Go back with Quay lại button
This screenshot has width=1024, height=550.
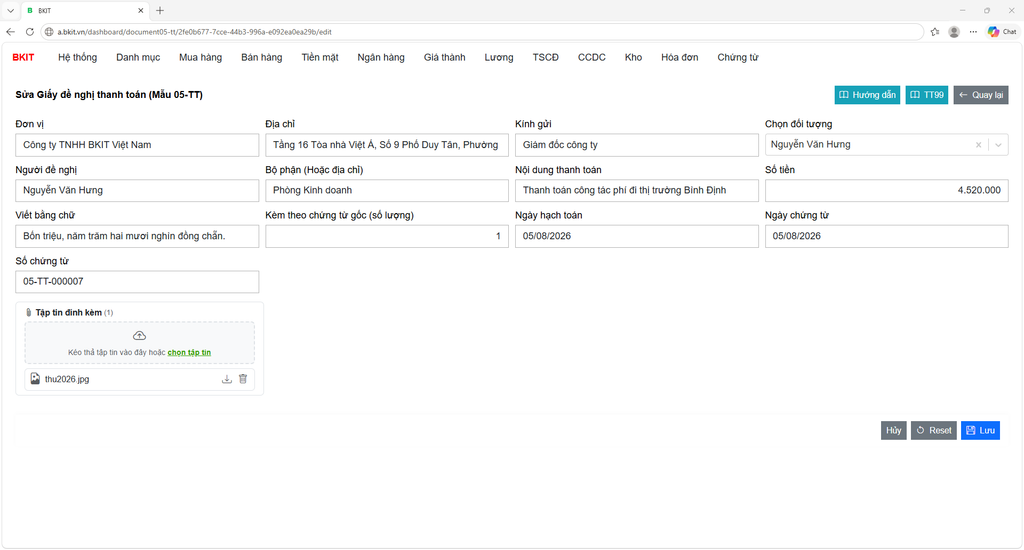[981, 95]
